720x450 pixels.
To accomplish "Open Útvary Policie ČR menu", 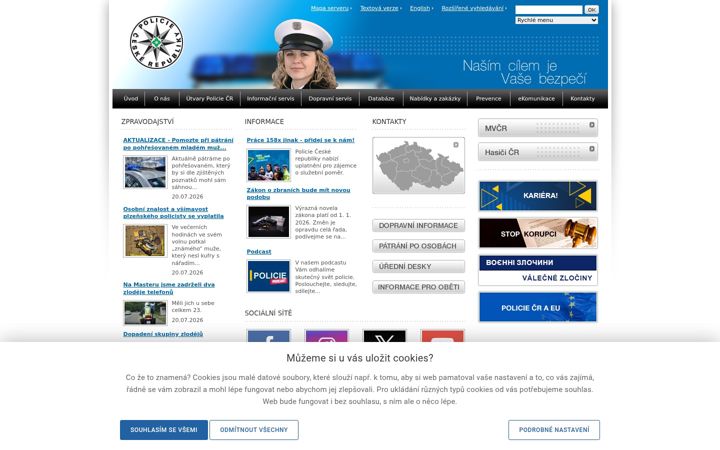I will (x=209, y=99).
